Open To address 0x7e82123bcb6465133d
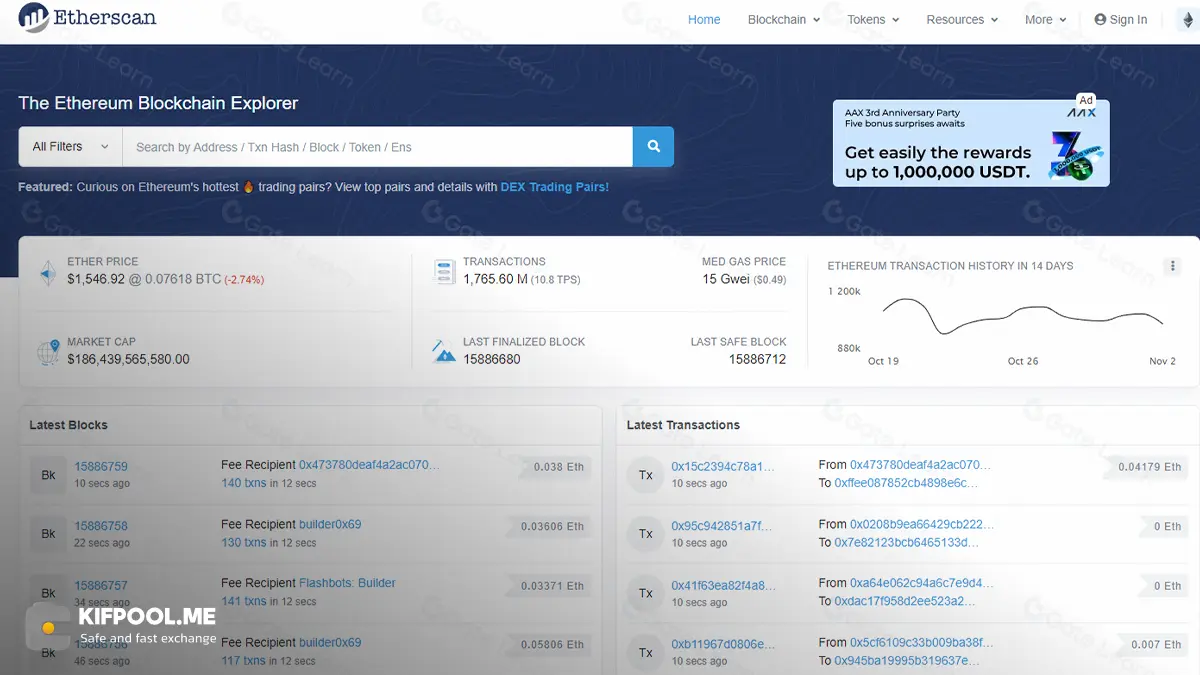The width and height of the screenshot is (1200, 675). tap(906, 542)
